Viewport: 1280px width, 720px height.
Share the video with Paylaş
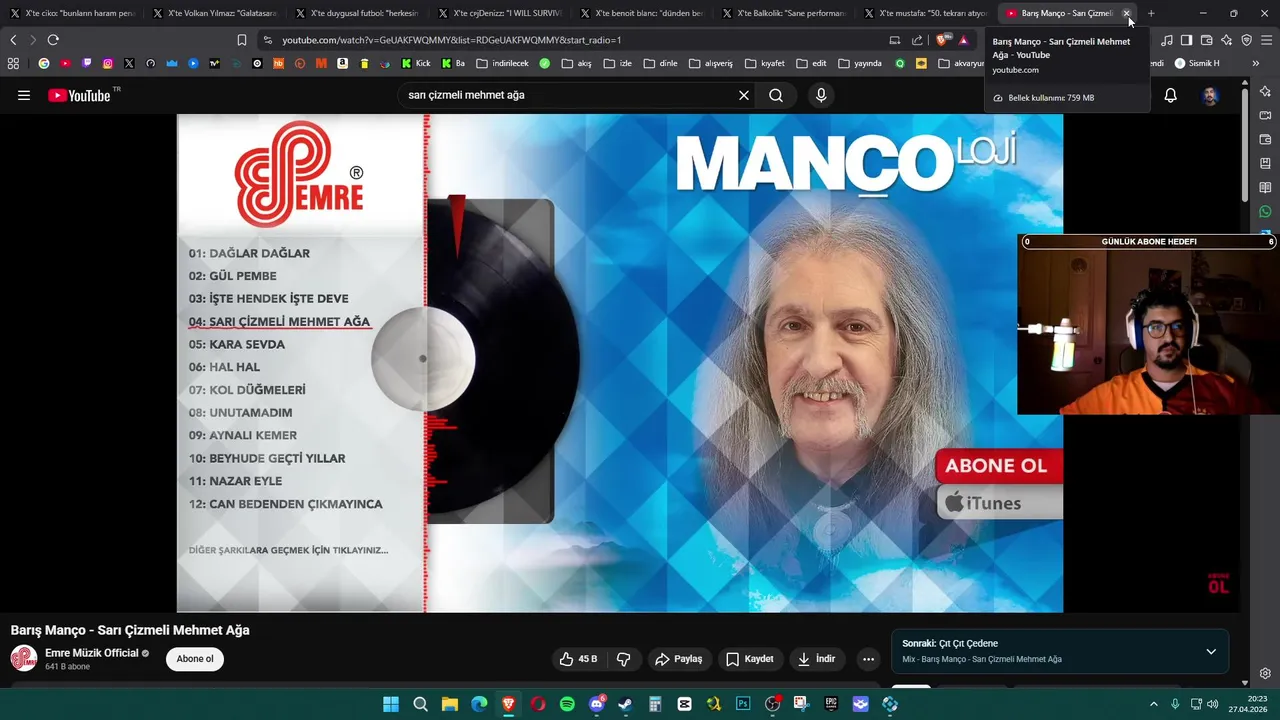pyautogui.click(x=679, y=659)
